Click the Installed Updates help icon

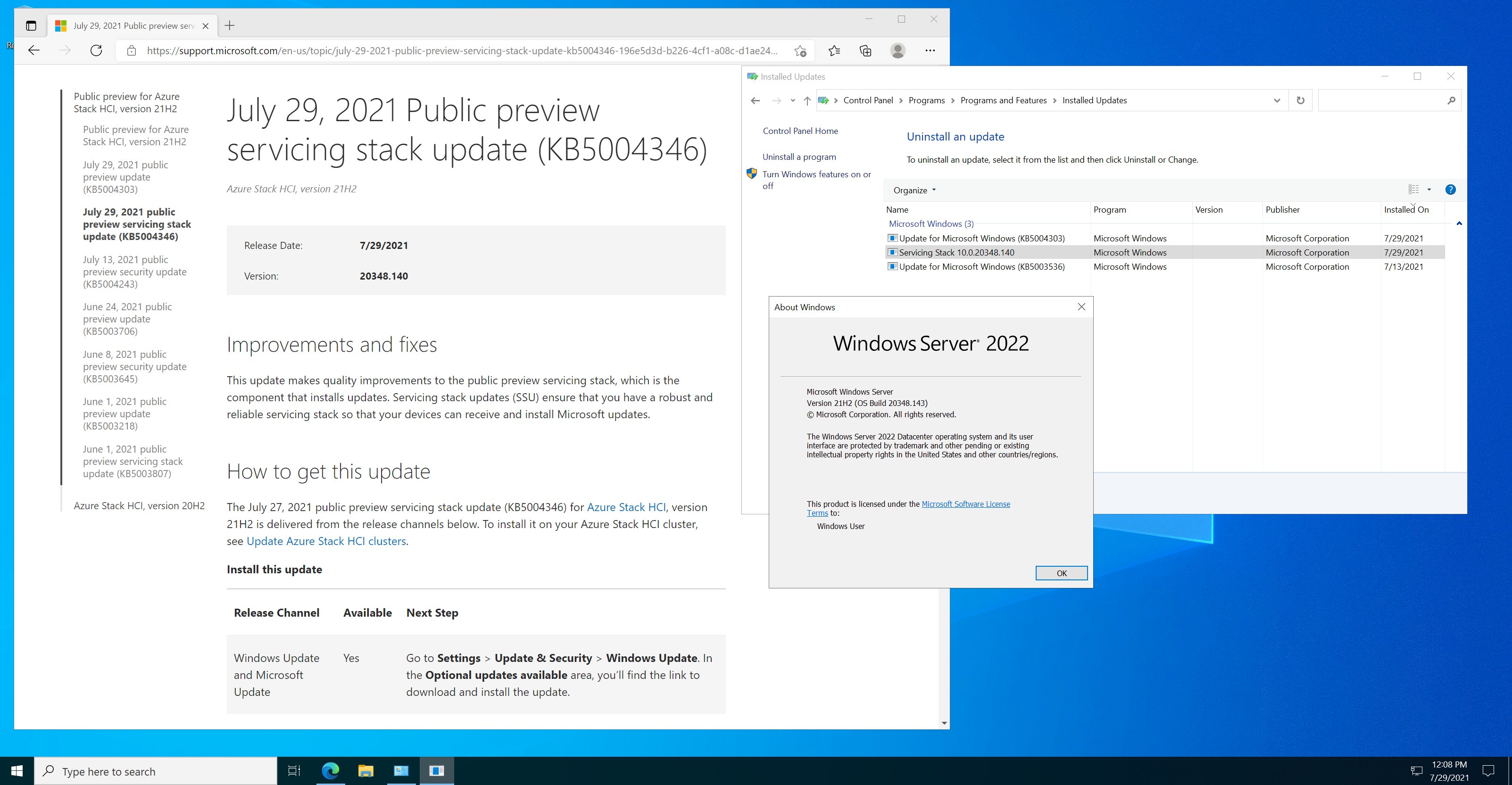(x=1450, y=190)
